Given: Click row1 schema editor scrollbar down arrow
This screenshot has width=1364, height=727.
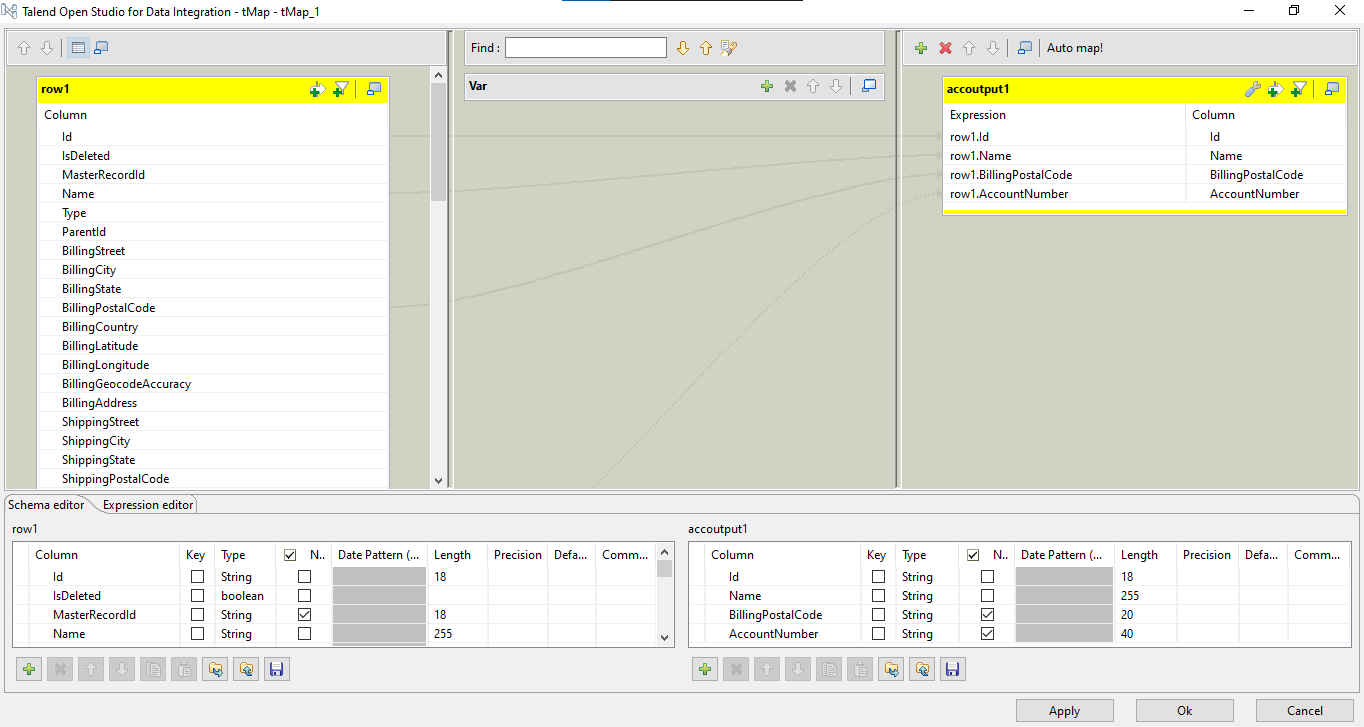Looking at the screenshot, I should pyautogui.click(x=664, y=636).
